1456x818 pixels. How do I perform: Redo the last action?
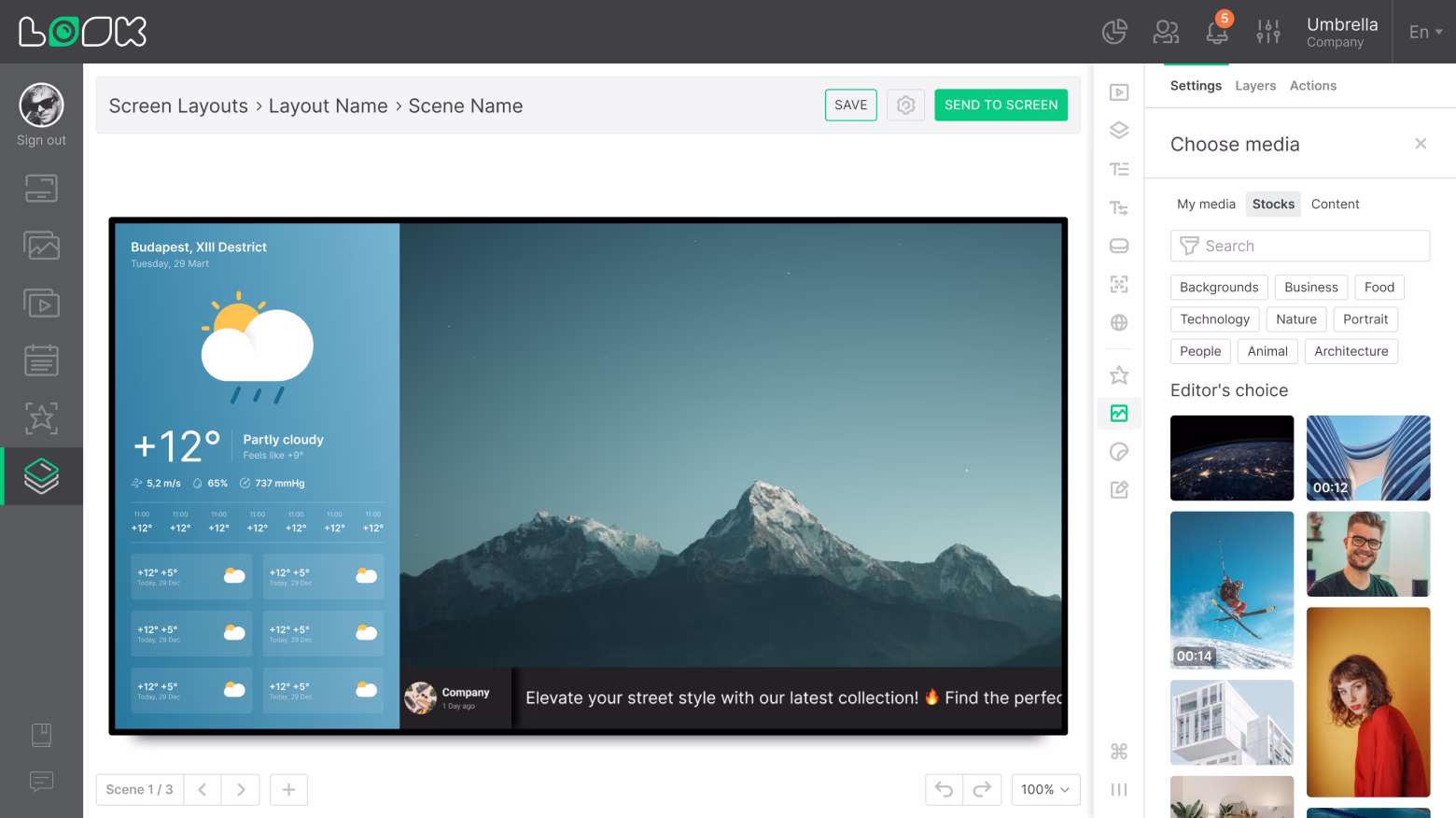[982, 790]
